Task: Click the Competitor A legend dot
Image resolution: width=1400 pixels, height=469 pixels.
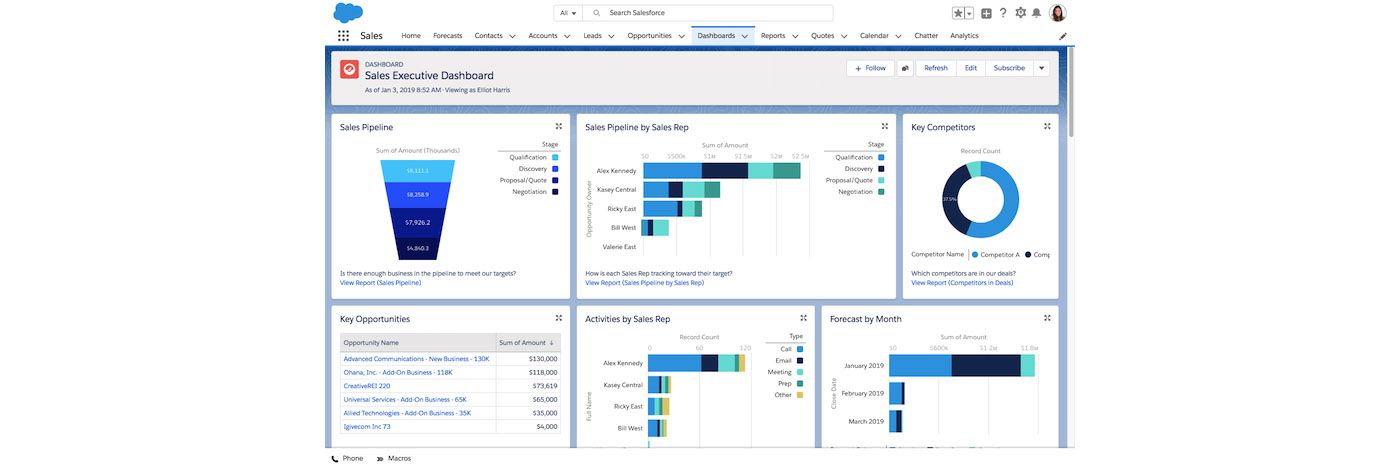Action: (976, 255)
